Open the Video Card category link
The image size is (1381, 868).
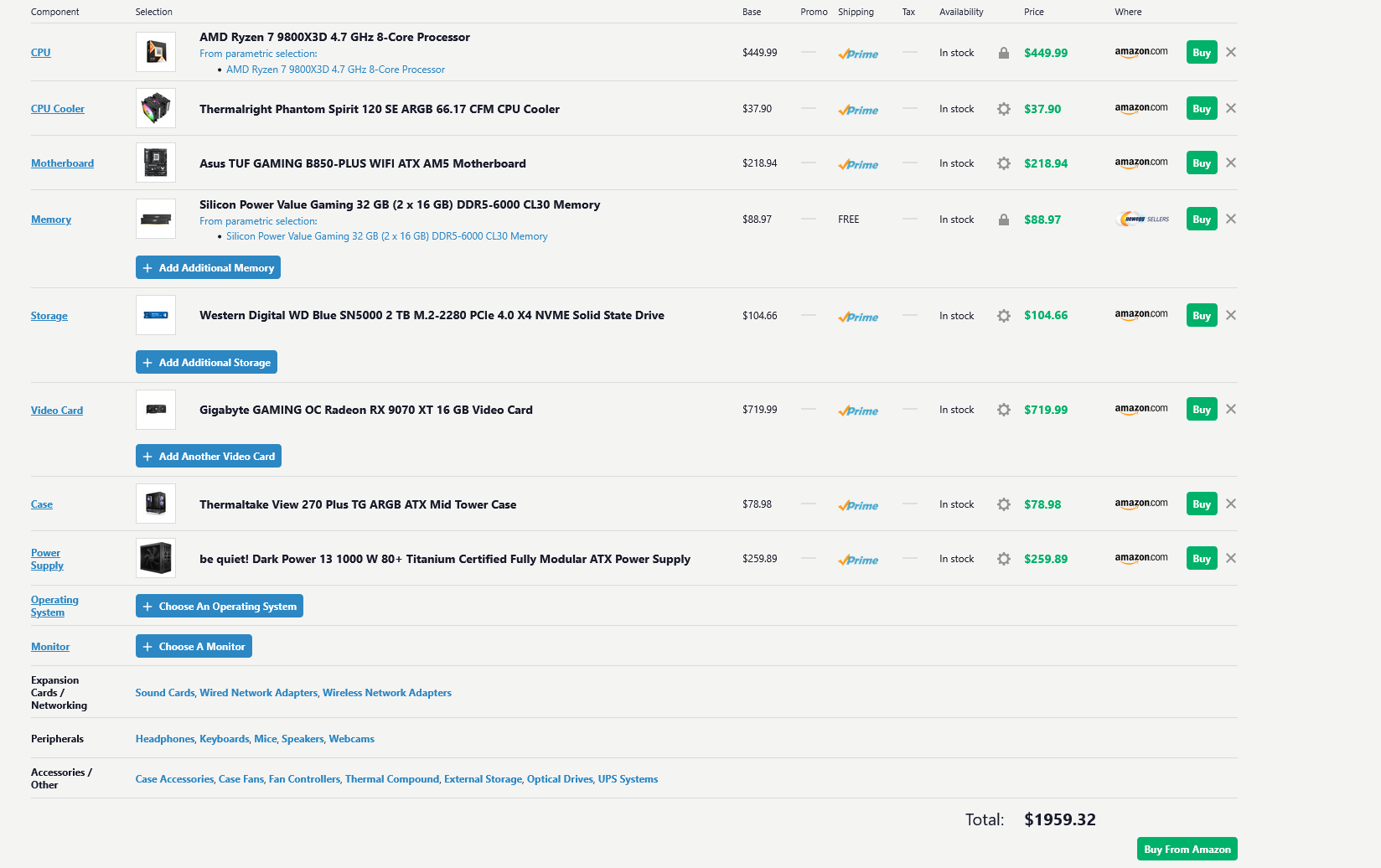[57, 411]
